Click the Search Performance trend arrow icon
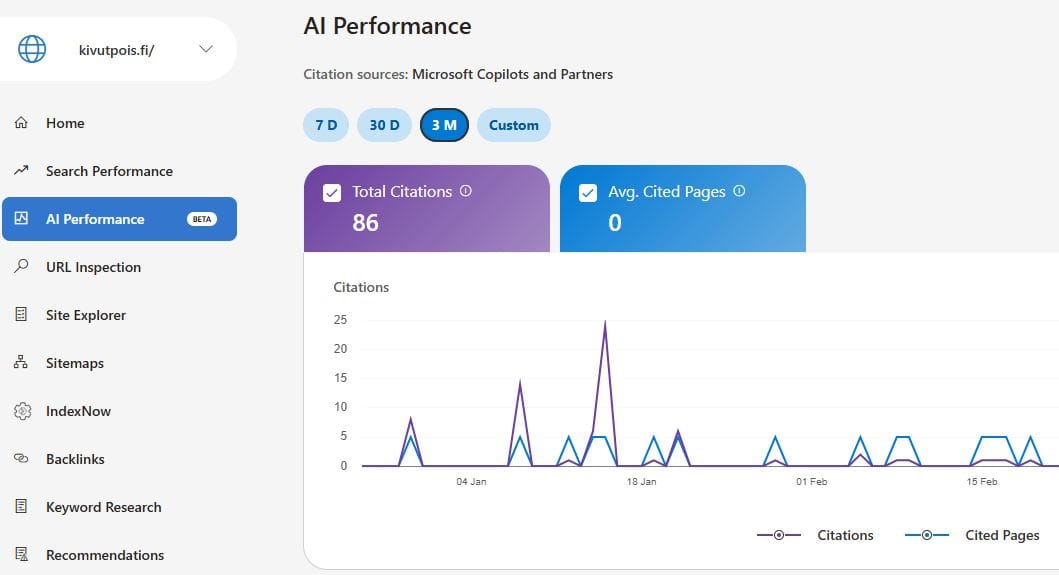This screenshot has width=1059, height=575. [21, 171]
